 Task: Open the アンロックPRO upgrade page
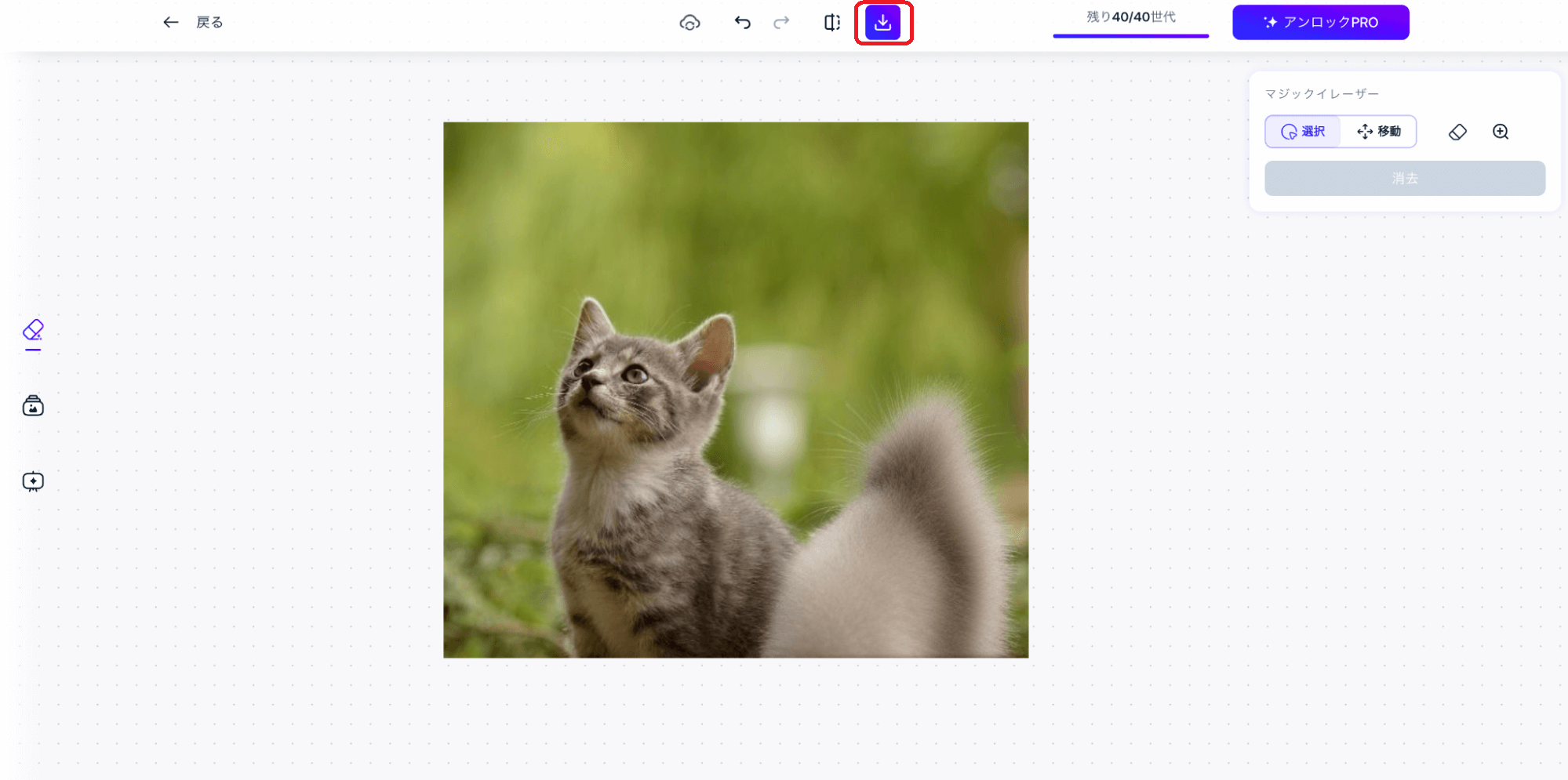point(1320,22)
